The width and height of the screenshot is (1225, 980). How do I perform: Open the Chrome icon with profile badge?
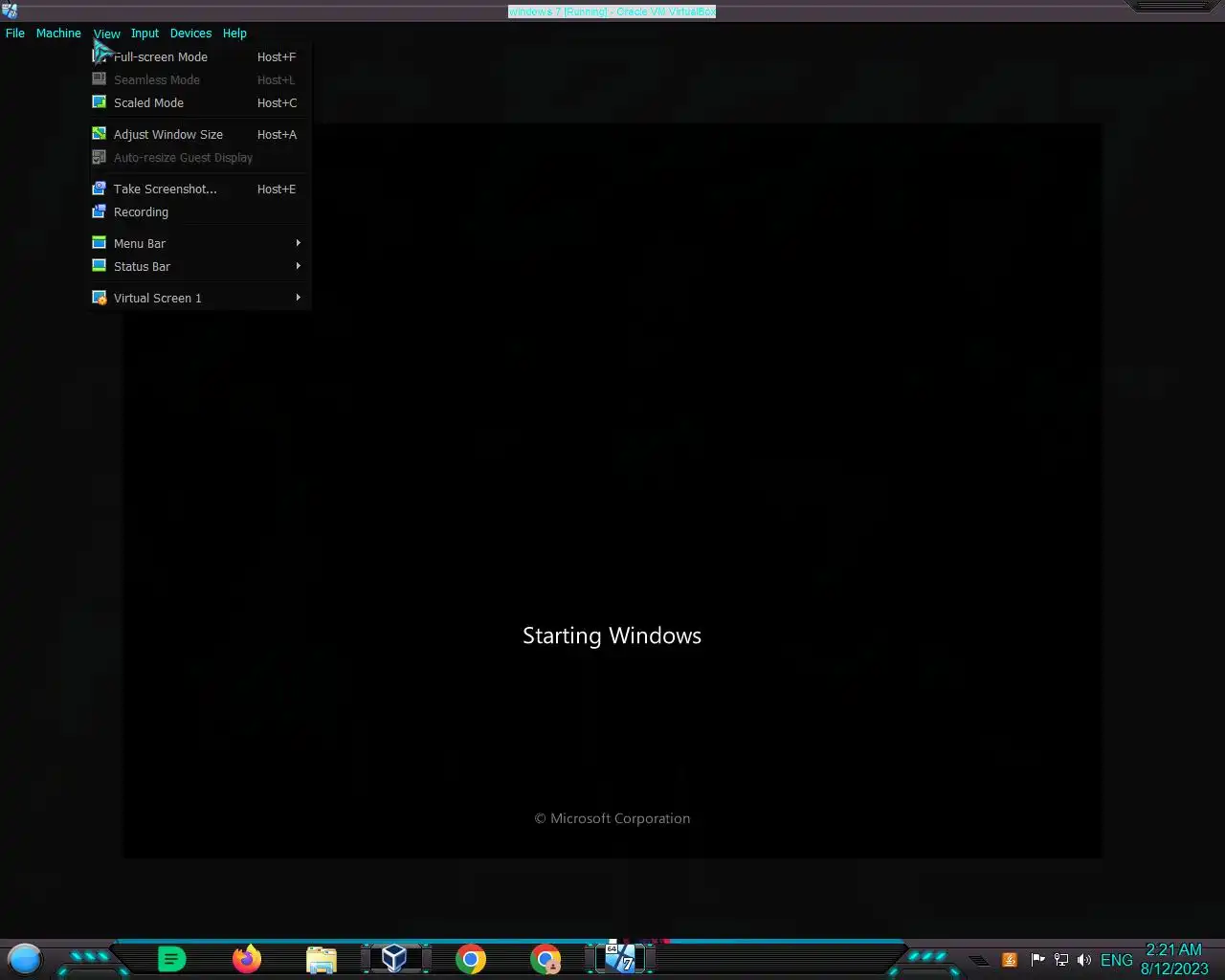[x=546, y=959]
